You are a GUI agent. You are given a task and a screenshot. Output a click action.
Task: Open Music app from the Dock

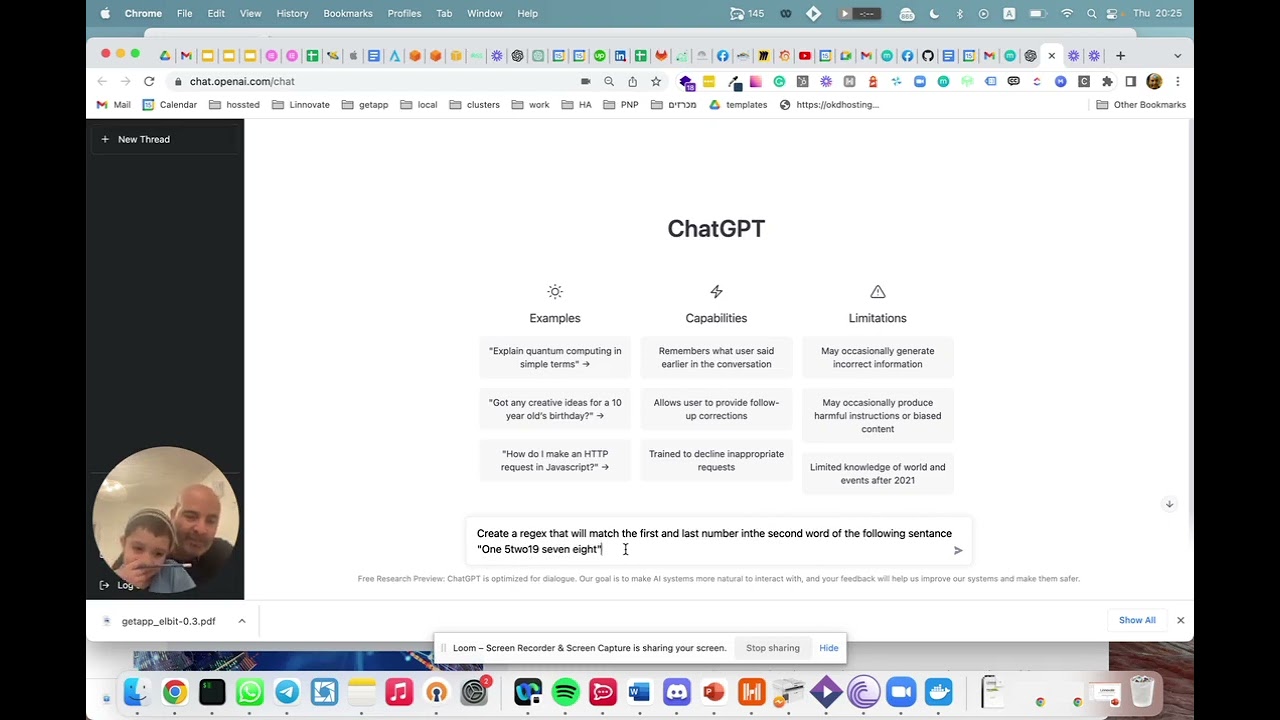point(399,692)
